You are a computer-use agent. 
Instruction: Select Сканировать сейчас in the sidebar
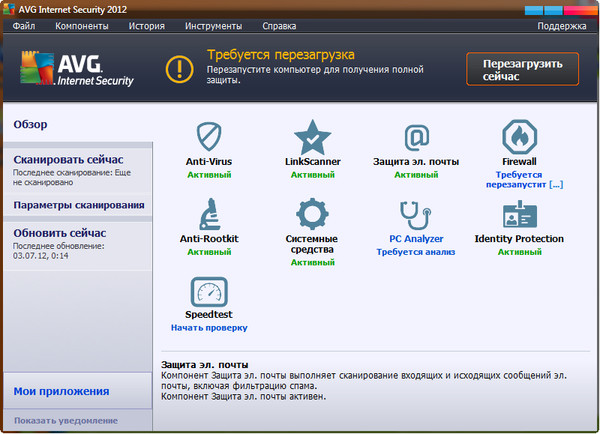[68, 160]
